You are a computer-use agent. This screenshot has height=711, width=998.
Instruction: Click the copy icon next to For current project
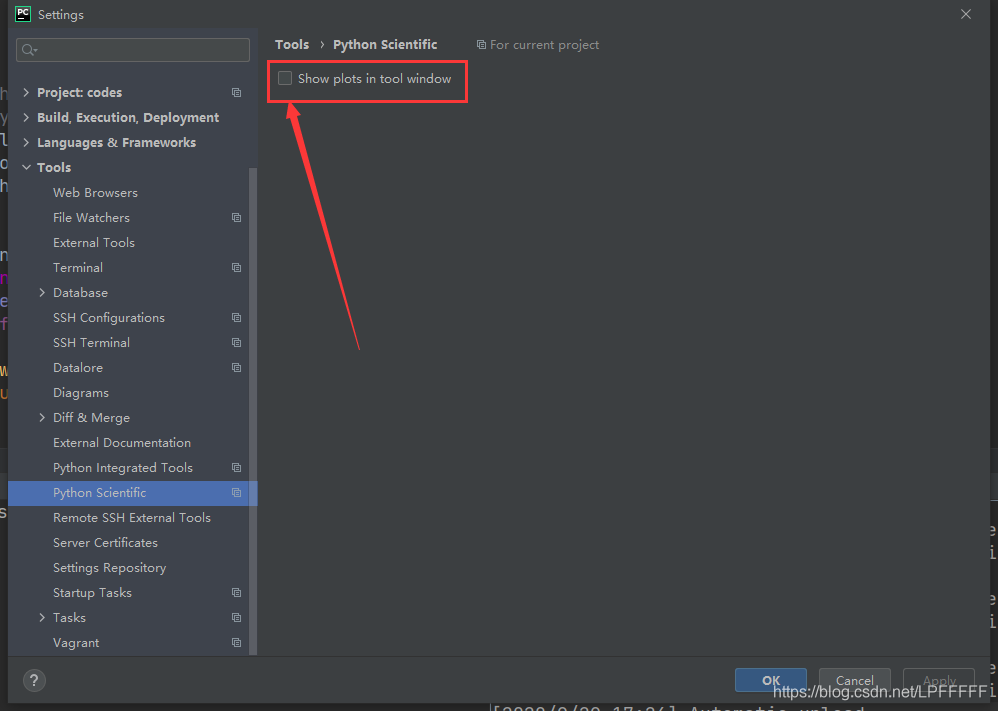[x=481, y=45]
